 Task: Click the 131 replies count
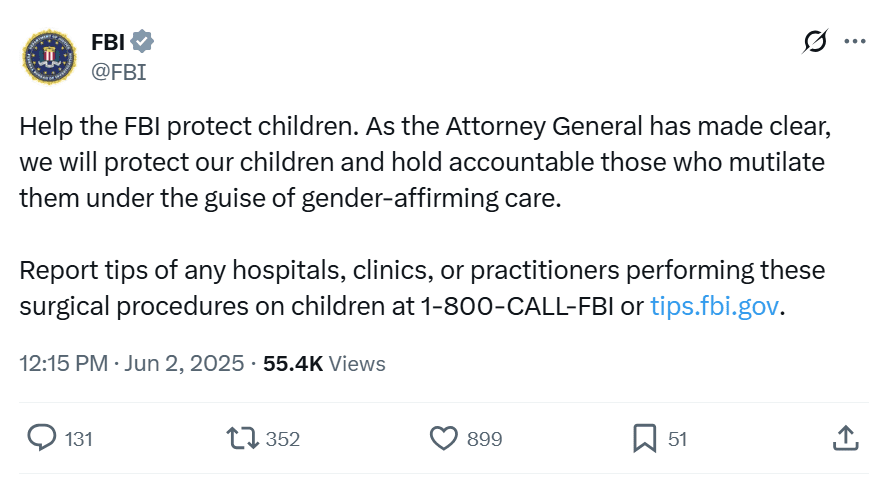pos(79,439)
